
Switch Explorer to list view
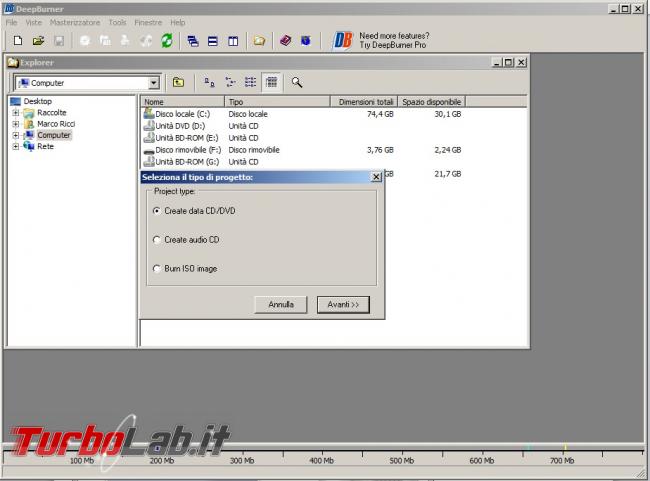click(250, 82)
